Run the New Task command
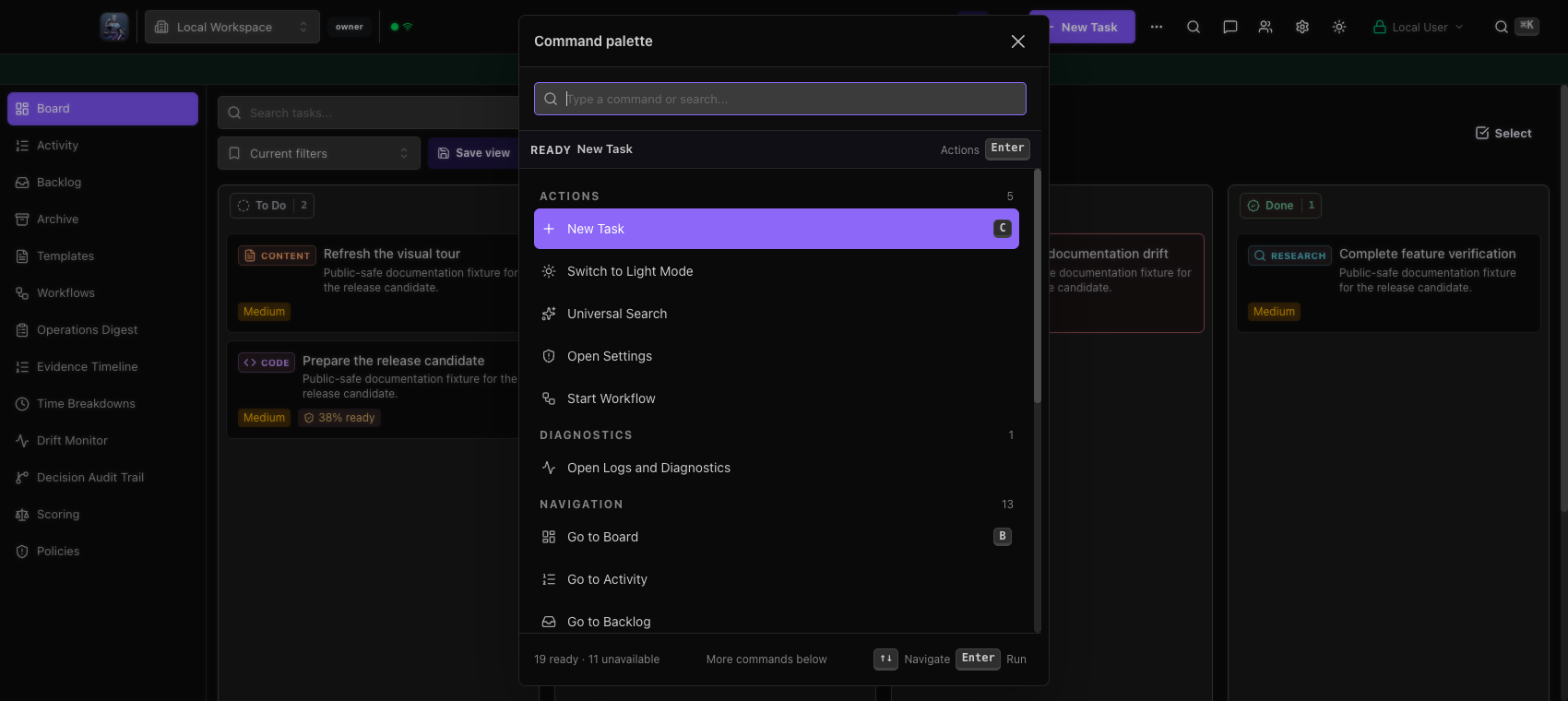 tap(777, 229)
